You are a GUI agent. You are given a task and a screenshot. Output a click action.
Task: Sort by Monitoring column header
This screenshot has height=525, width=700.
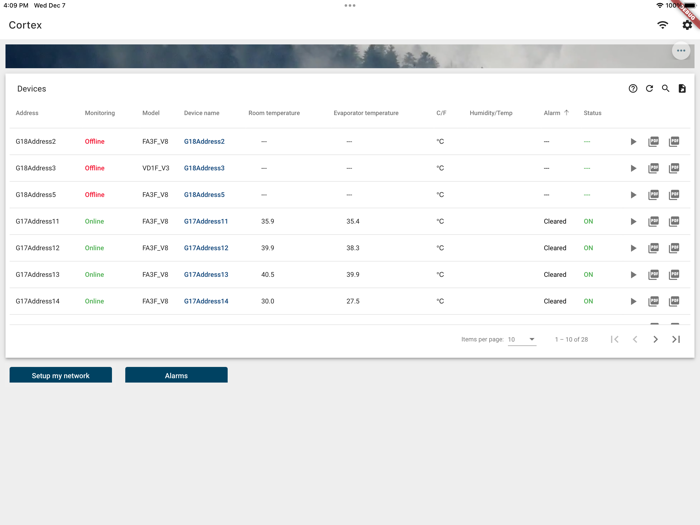pyautogui.click(x=100, y=113)
